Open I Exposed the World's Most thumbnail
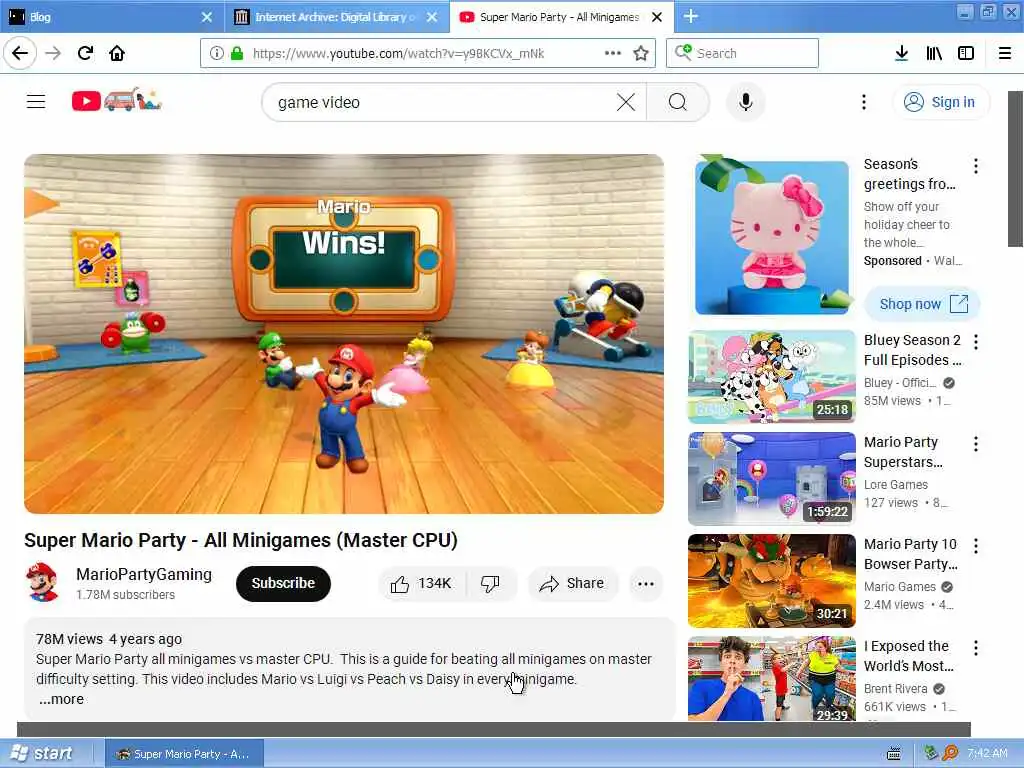Viewport: 1024px width, 768px height. point(772,679)
